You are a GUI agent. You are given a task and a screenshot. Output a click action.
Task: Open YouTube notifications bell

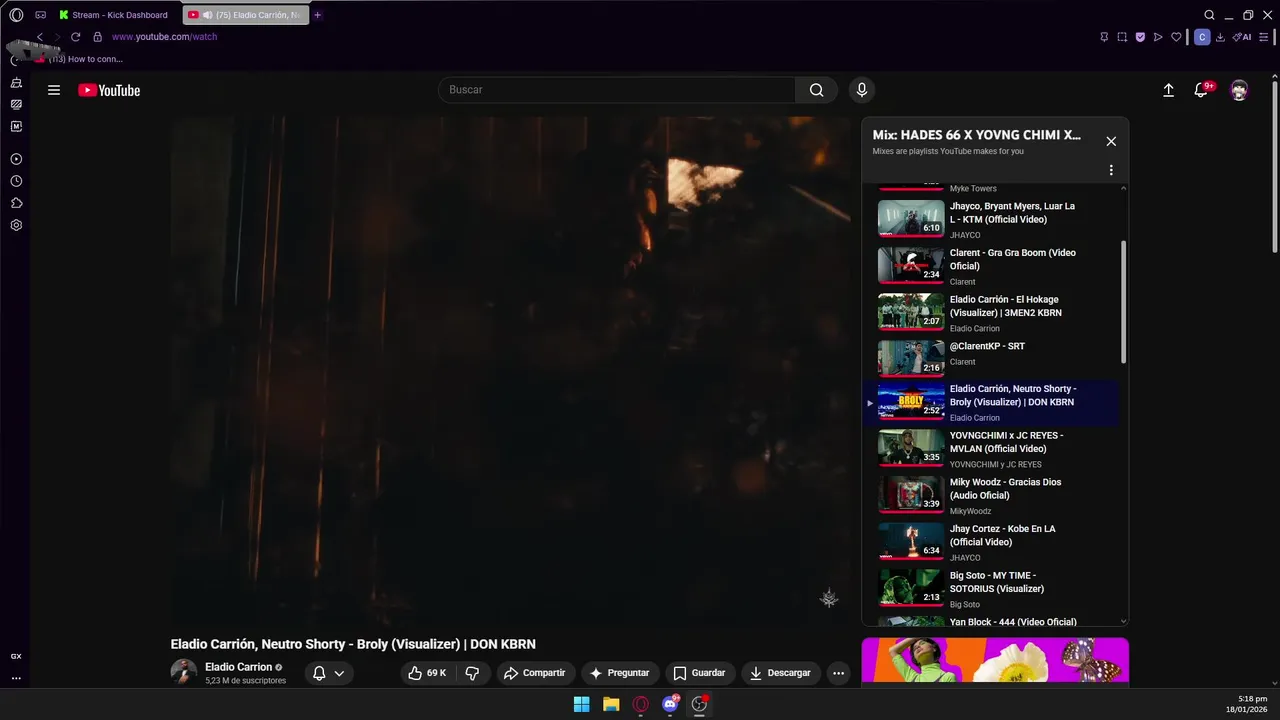tap(1202, 90)
